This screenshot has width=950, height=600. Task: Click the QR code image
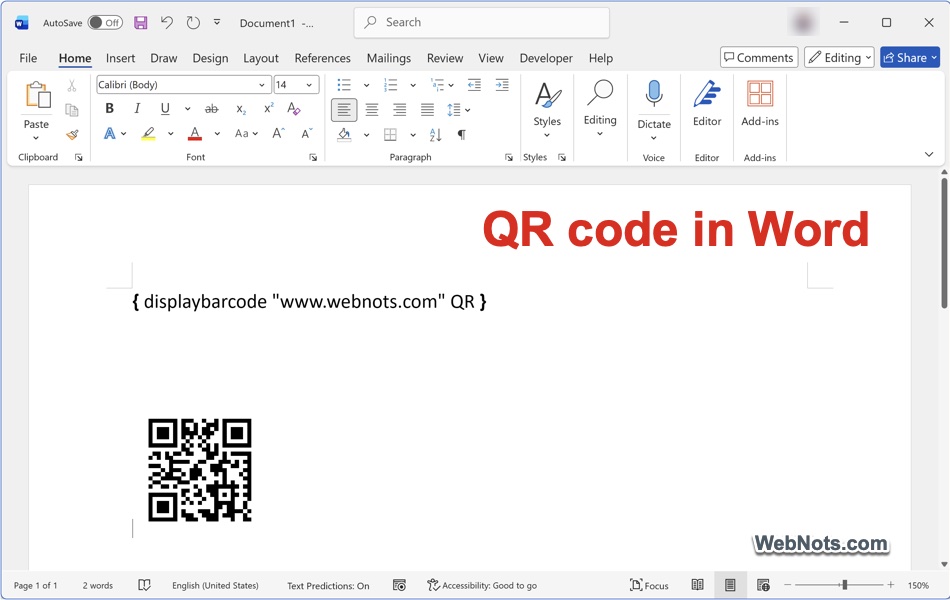coord(200,470)
